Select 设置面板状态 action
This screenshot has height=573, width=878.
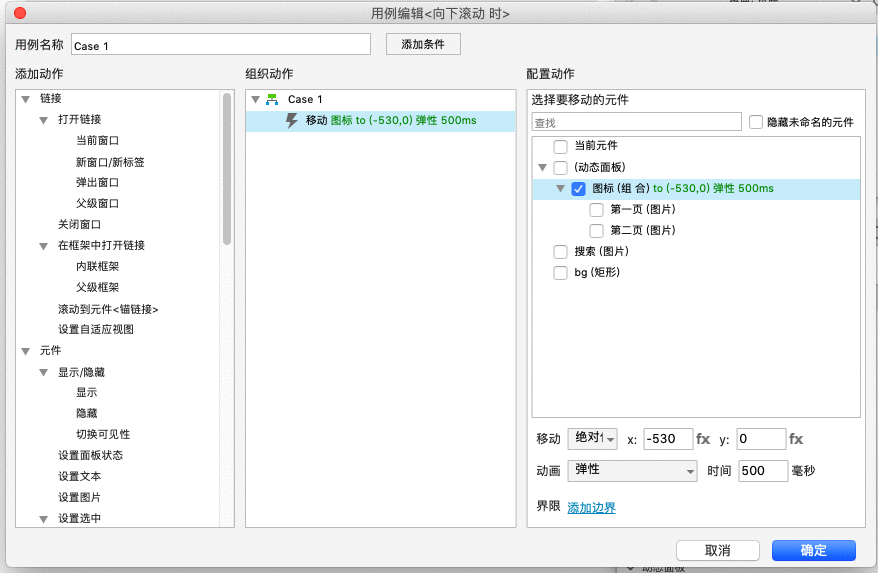click(90, 455)
